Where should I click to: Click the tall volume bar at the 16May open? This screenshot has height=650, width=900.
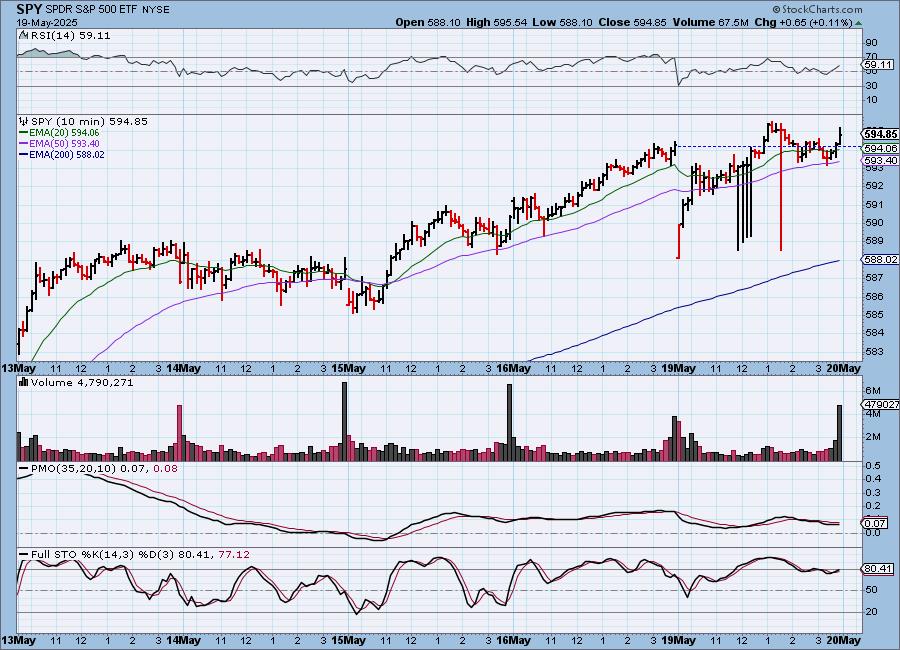pos(509,423)
